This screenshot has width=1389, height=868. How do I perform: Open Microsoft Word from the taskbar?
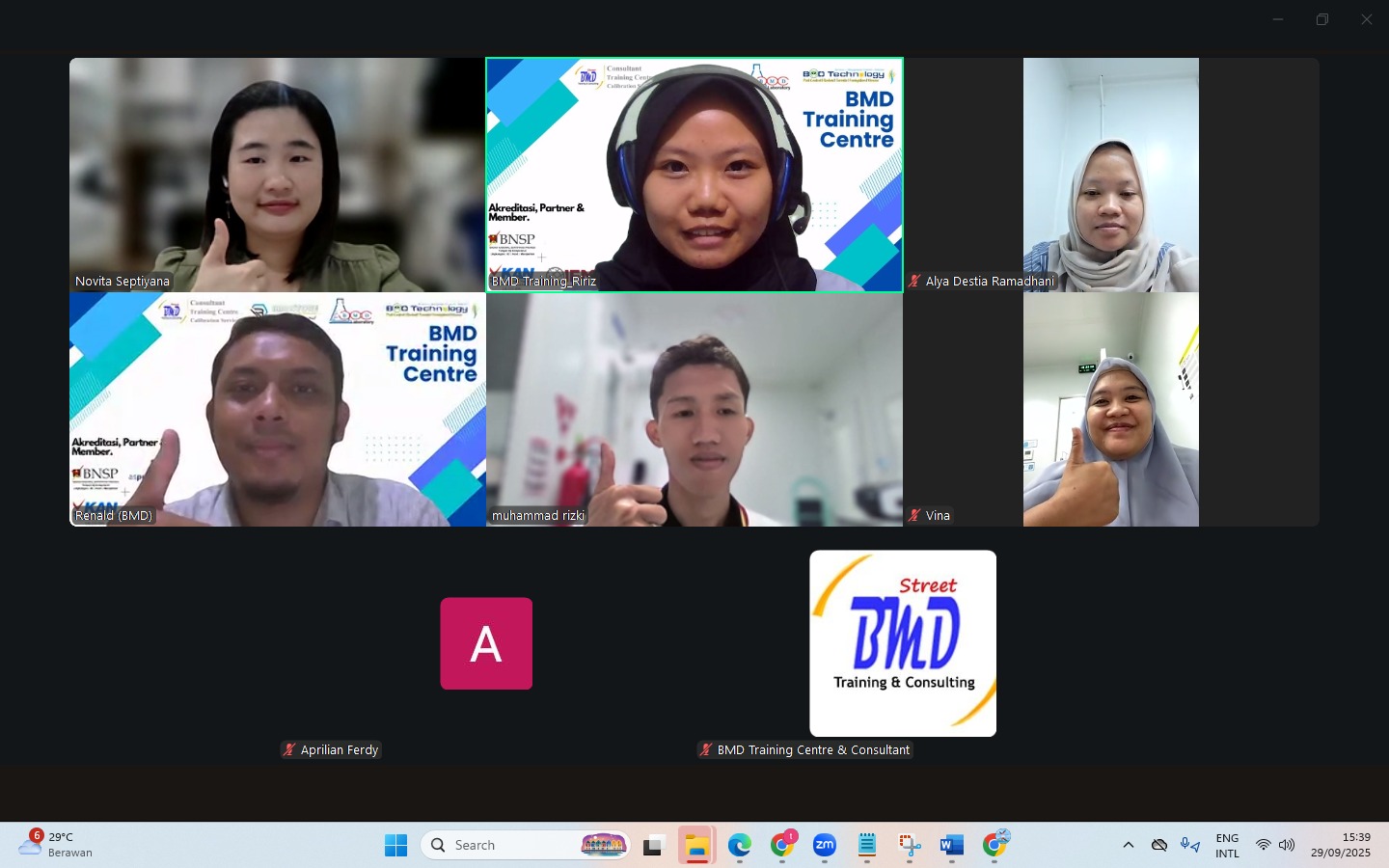pos(951,846)
